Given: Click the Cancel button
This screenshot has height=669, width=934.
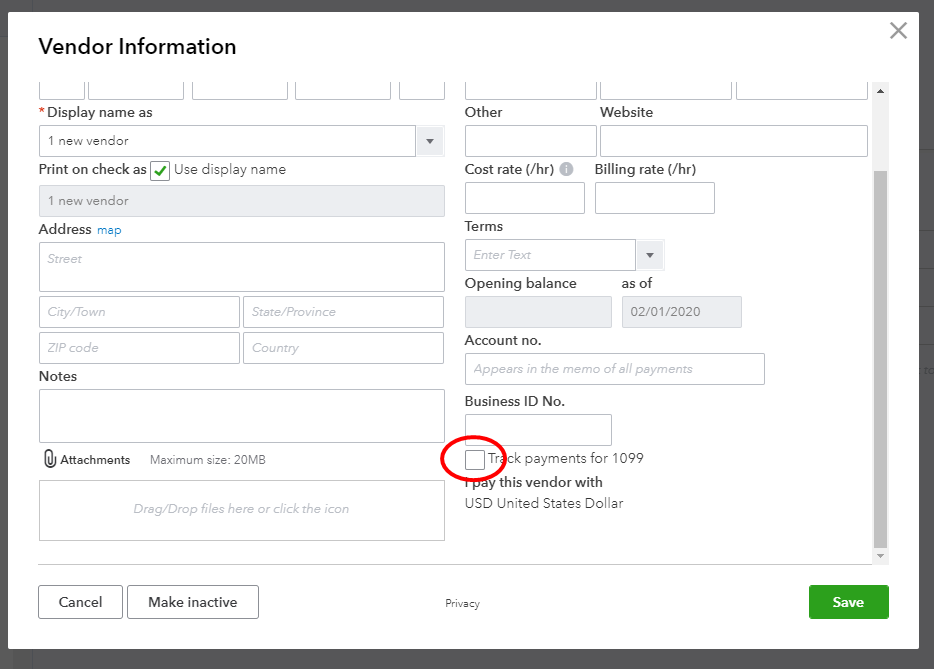Looking at the screenshot, I should pos(80,602).
